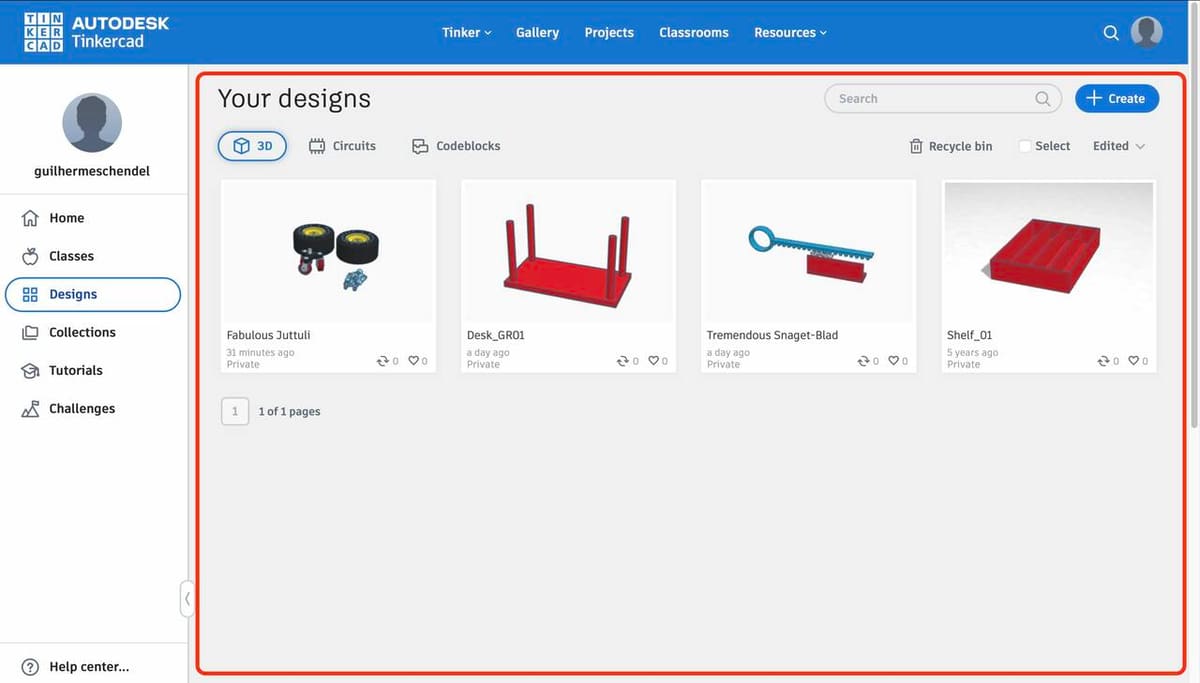Click the Create button
Image resolution: width=1200 pixels, height=683 pixels.
tap(1116, 98)
